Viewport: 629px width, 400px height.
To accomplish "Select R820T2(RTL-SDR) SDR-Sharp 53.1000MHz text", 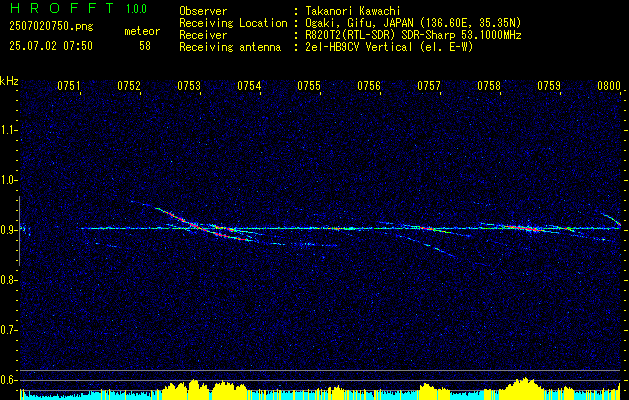I will point(413,35).
